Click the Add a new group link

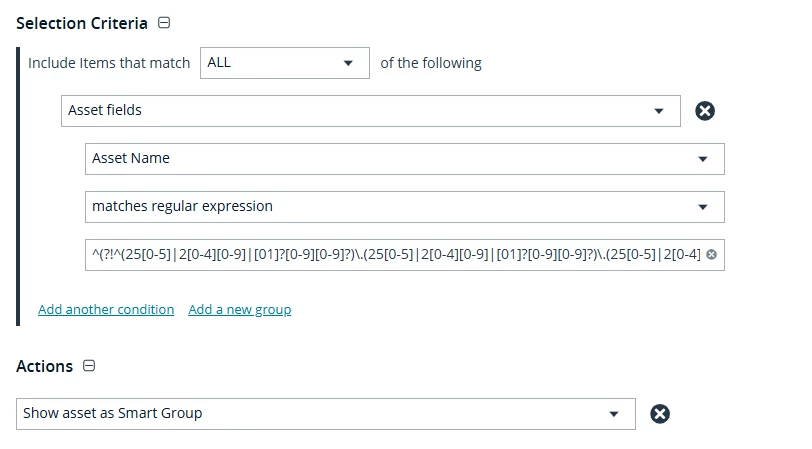240,310
